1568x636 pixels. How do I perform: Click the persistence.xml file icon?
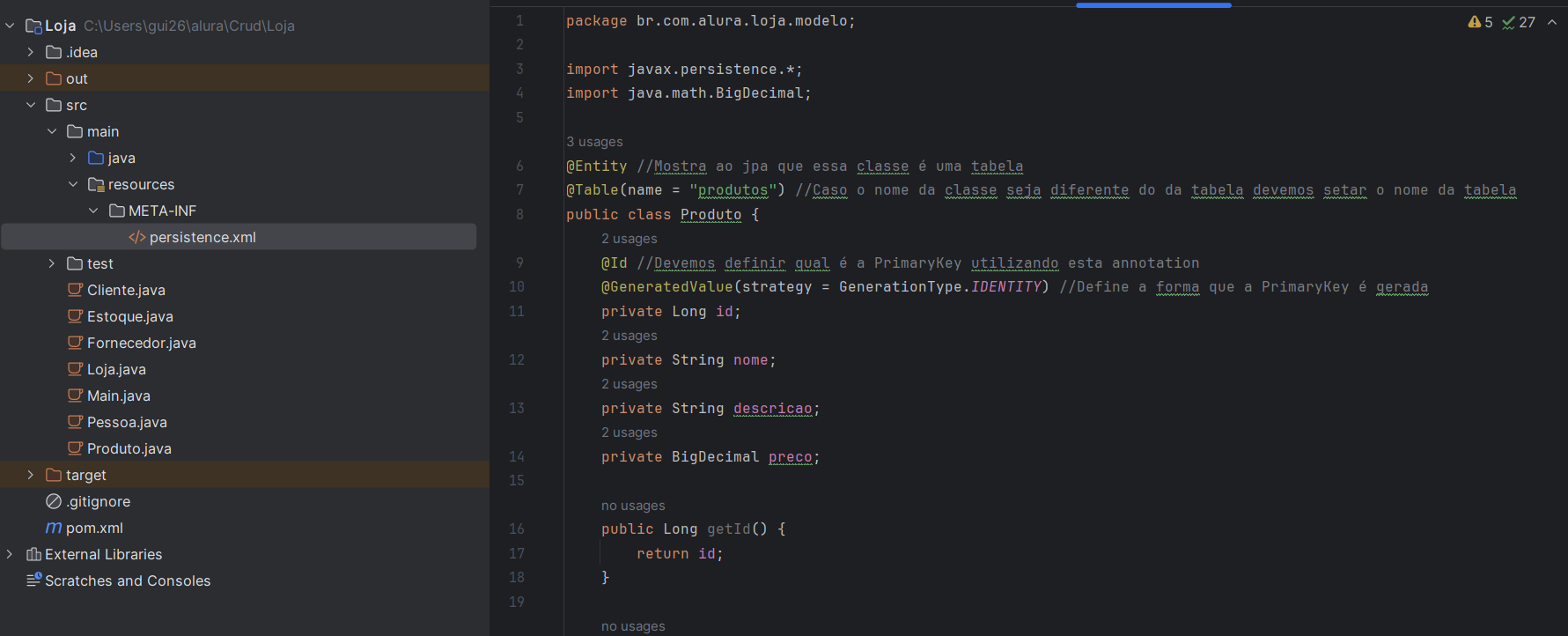click(137, 237)
